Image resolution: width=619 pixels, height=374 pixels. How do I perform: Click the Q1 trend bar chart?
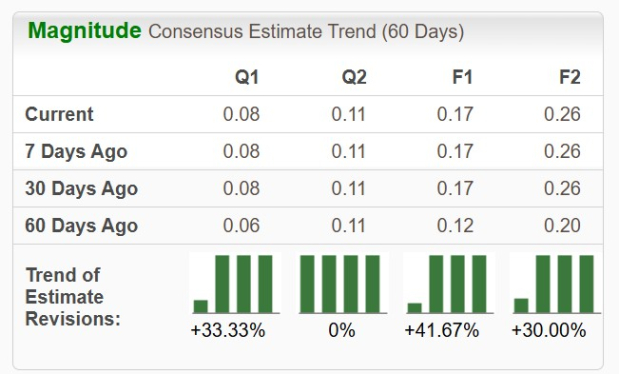(236, 283)
